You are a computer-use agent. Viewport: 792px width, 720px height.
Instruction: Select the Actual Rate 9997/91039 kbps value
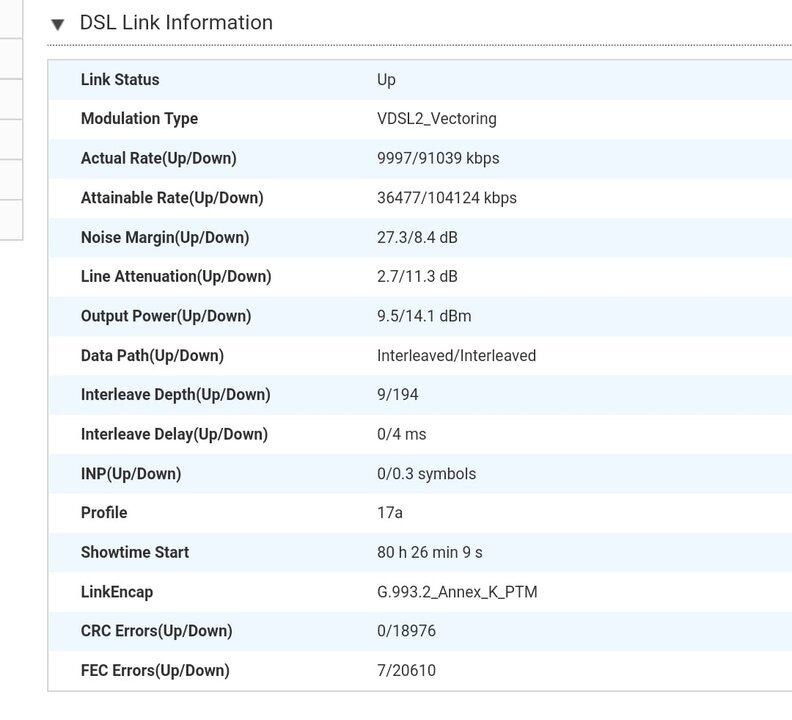438,158
